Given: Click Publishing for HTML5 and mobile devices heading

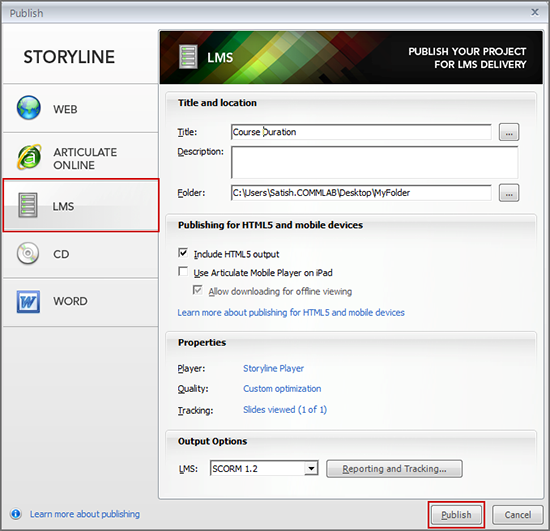Looking at the screenshot, I should pos(270,225).
